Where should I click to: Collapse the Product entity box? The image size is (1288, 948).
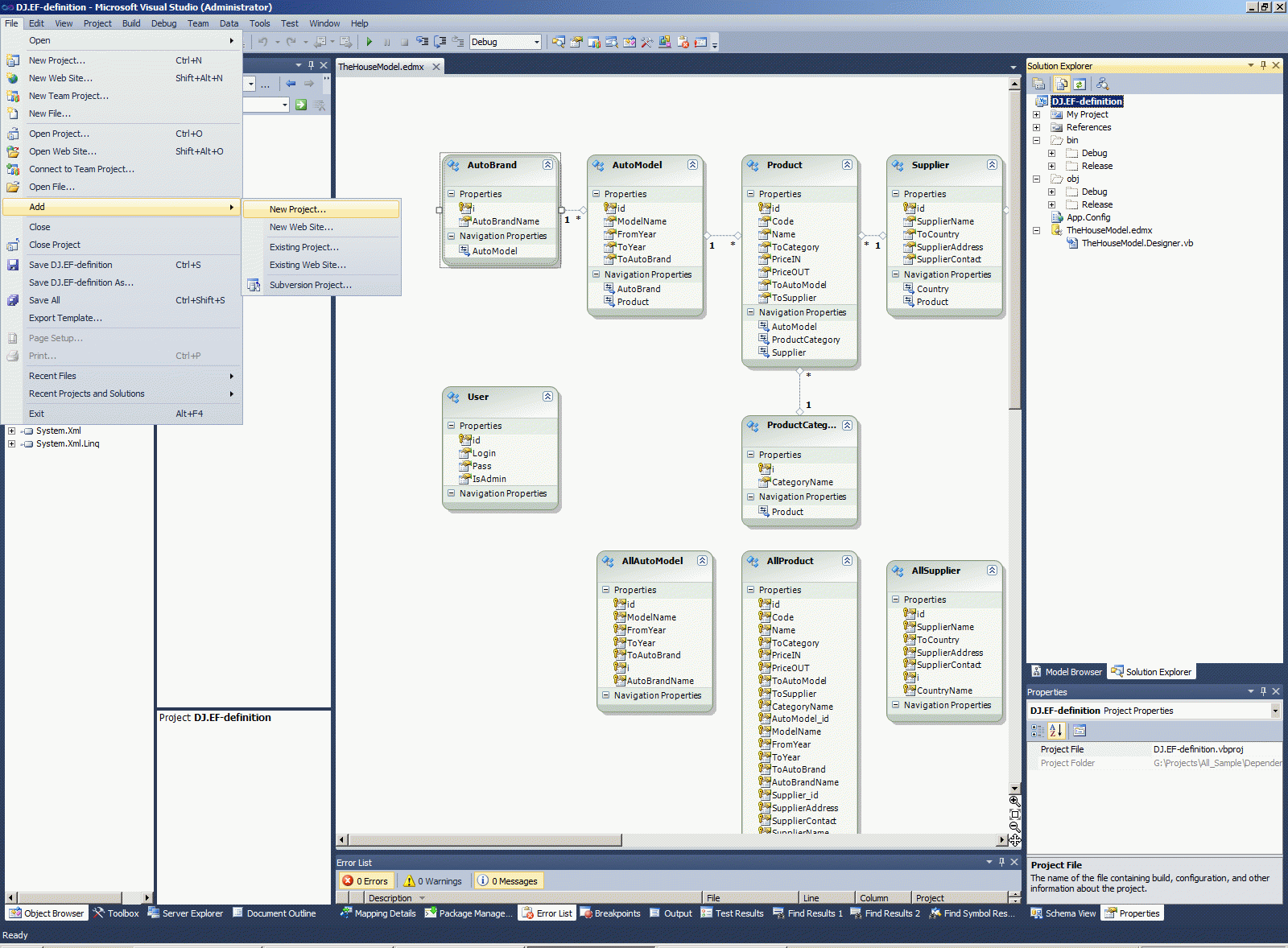[x=847, y=165]
